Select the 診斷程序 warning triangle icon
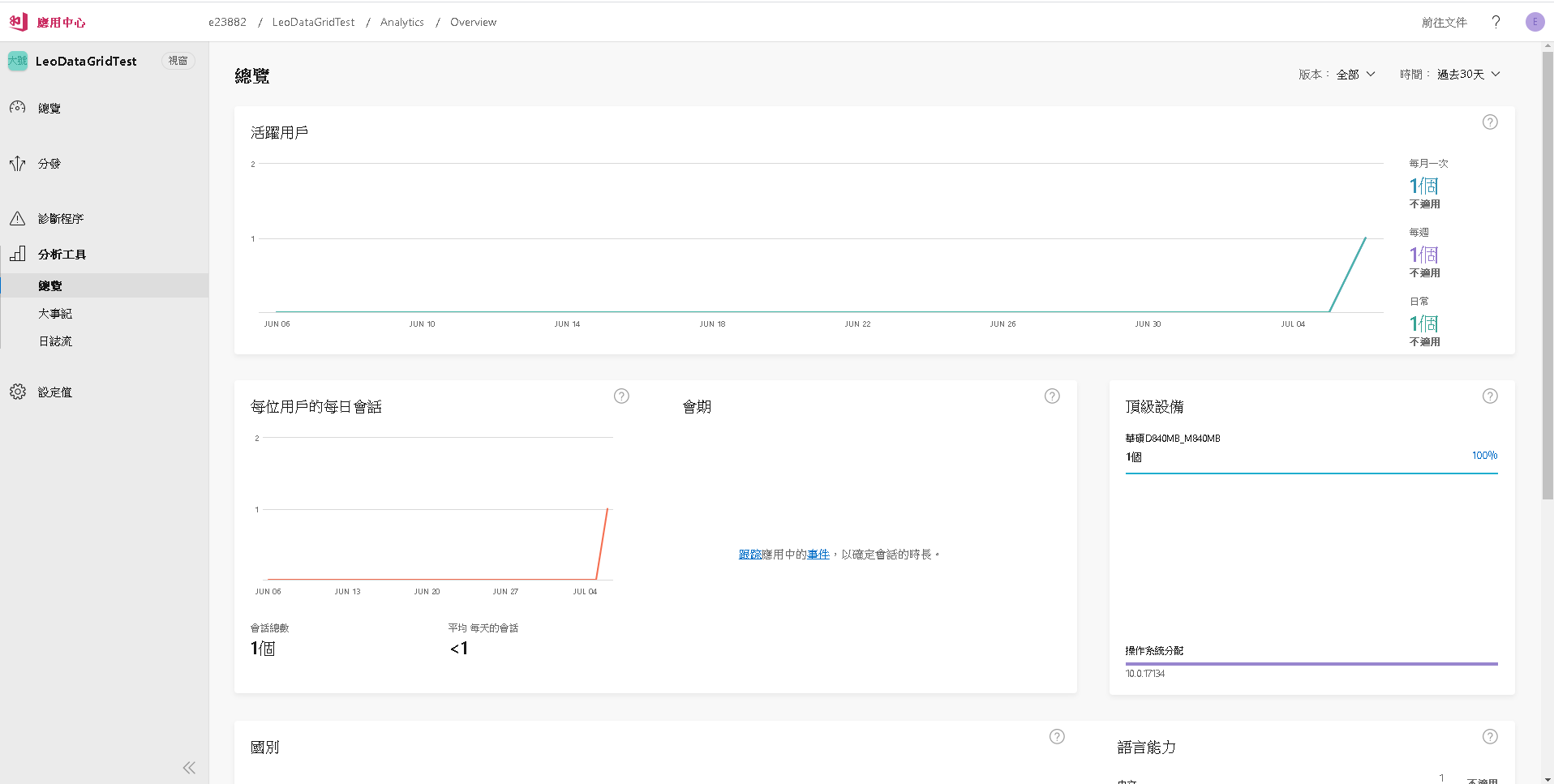This screenshot has width=1554, height=784. coord(17,218)
